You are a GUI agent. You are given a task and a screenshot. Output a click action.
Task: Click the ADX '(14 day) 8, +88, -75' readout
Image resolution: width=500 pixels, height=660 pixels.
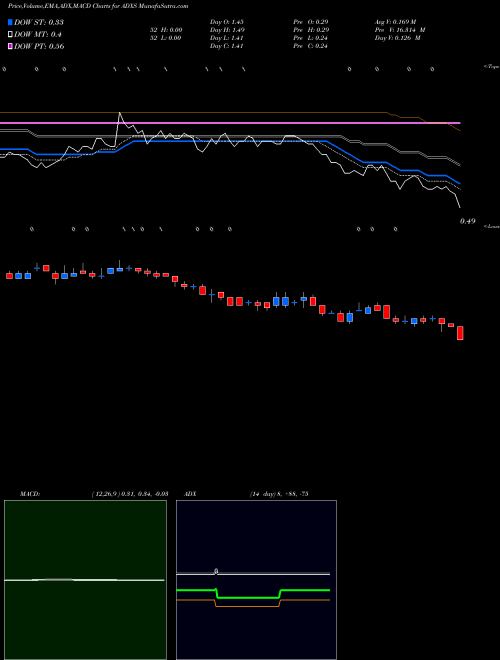[x=279, y=494]
